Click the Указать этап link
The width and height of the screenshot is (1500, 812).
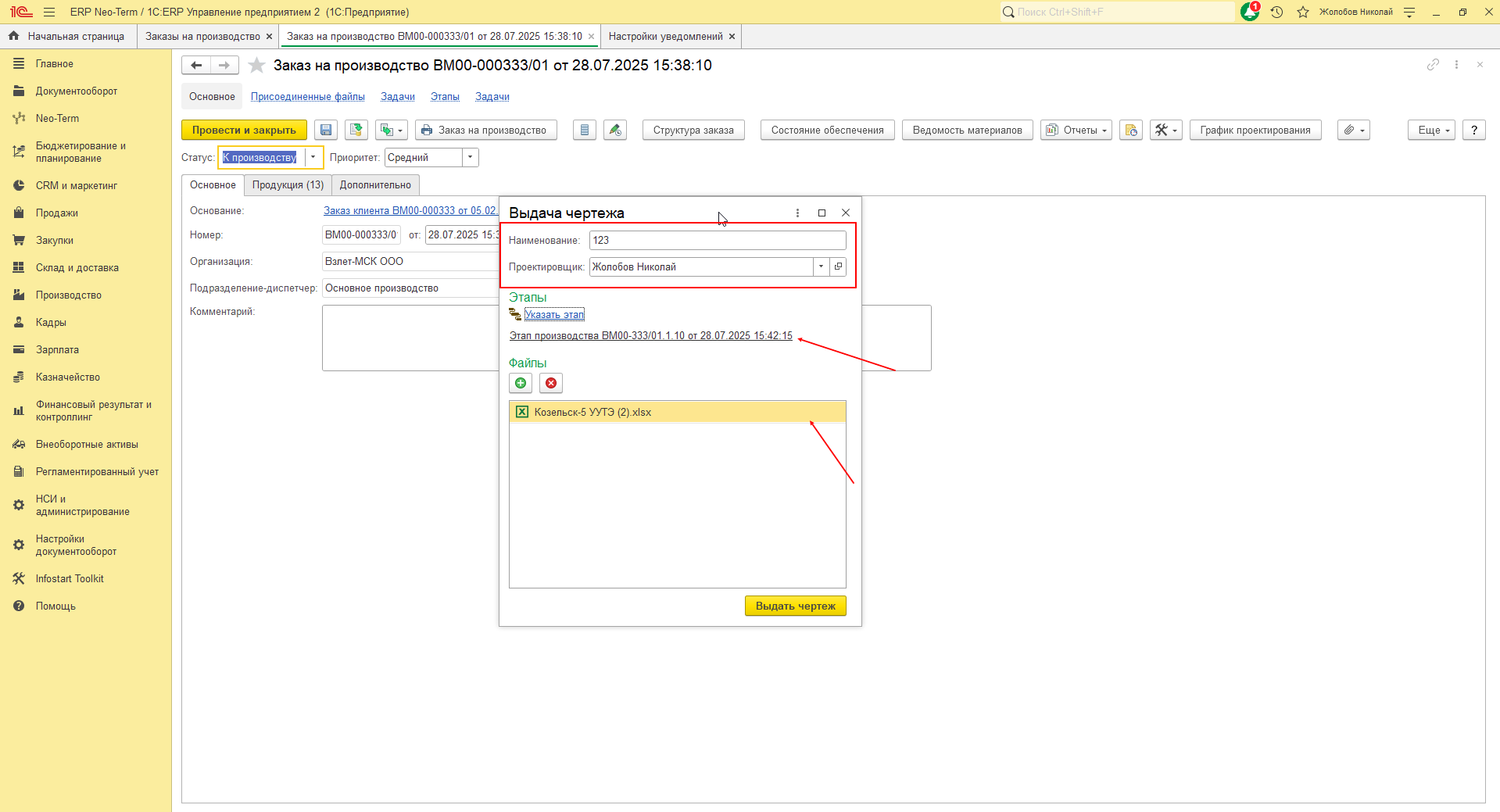pyautogui.click(x=554, y=315)
